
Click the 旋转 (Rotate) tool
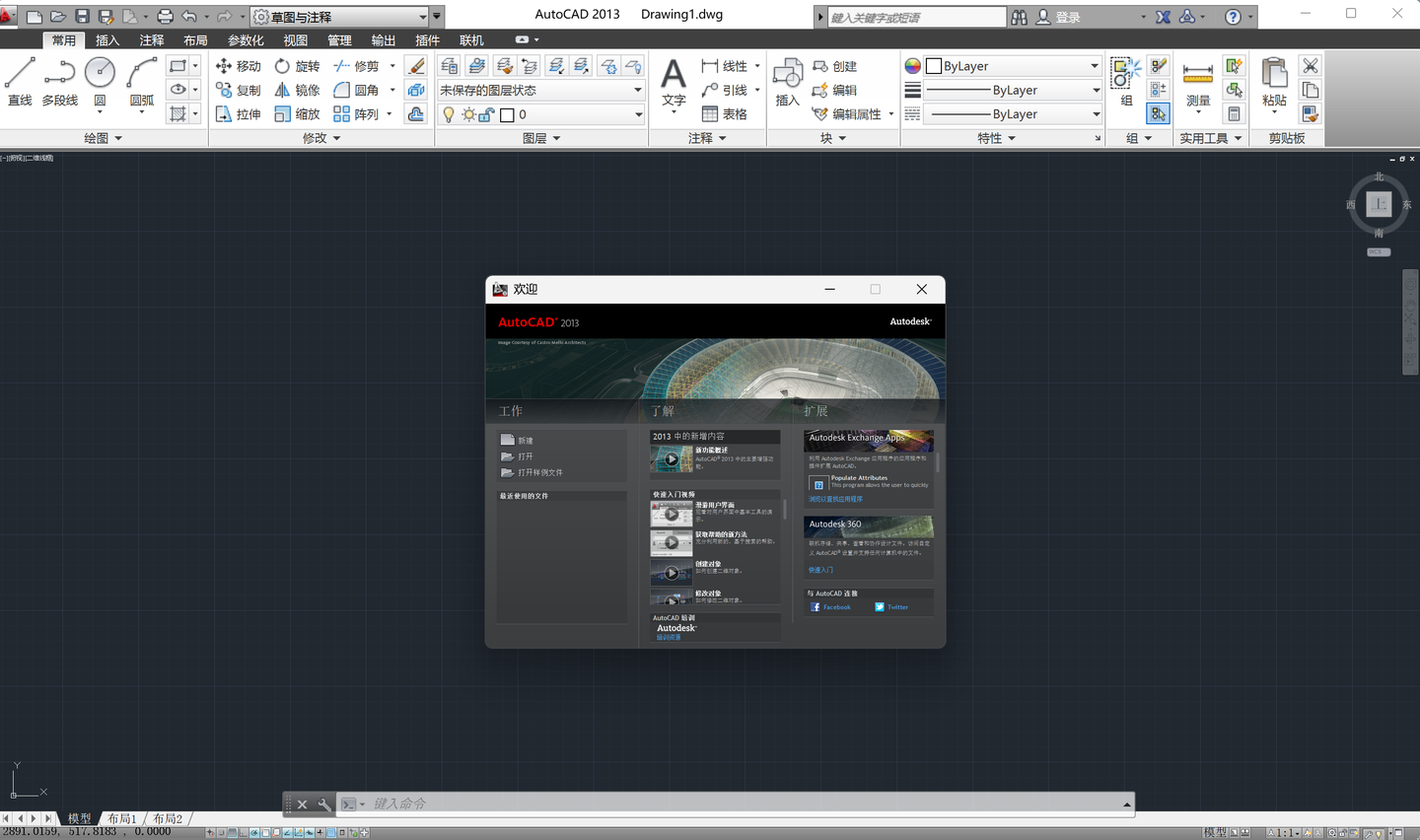coord(297,66)
